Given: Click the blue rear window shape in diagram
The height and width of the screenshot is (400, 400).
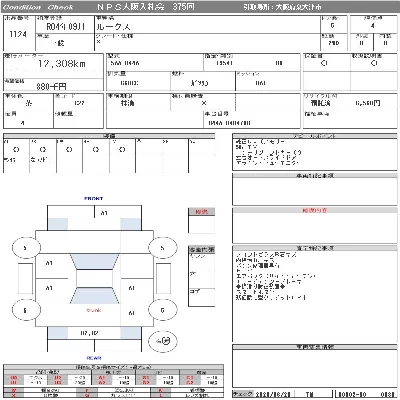Looking at the screenshot, I should 94,295.
